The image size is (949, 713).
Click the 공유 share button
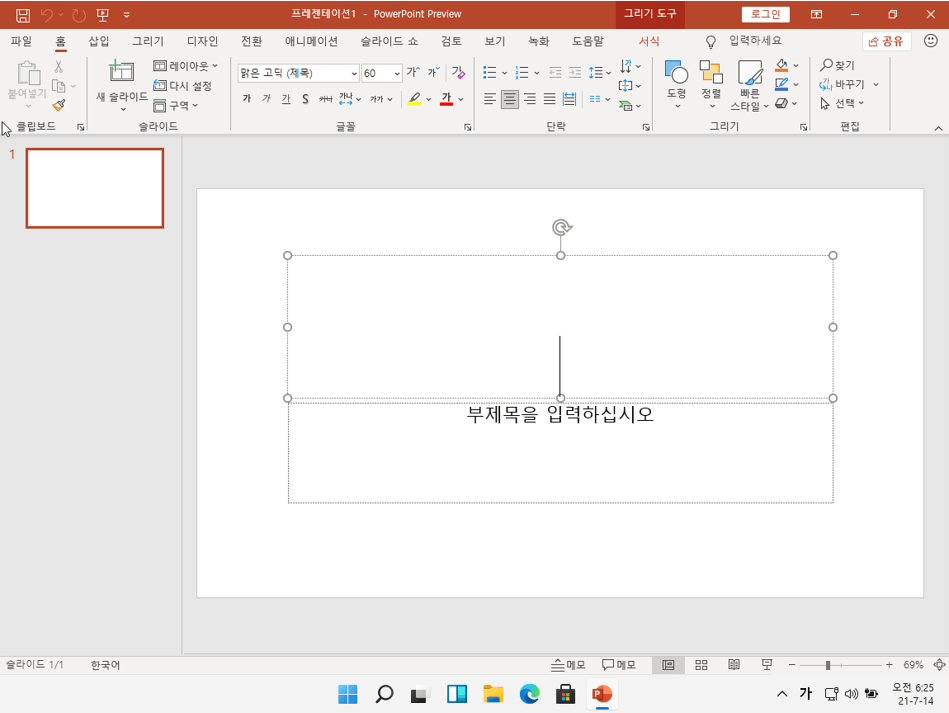pyautogui.click(x=886, y=41)
